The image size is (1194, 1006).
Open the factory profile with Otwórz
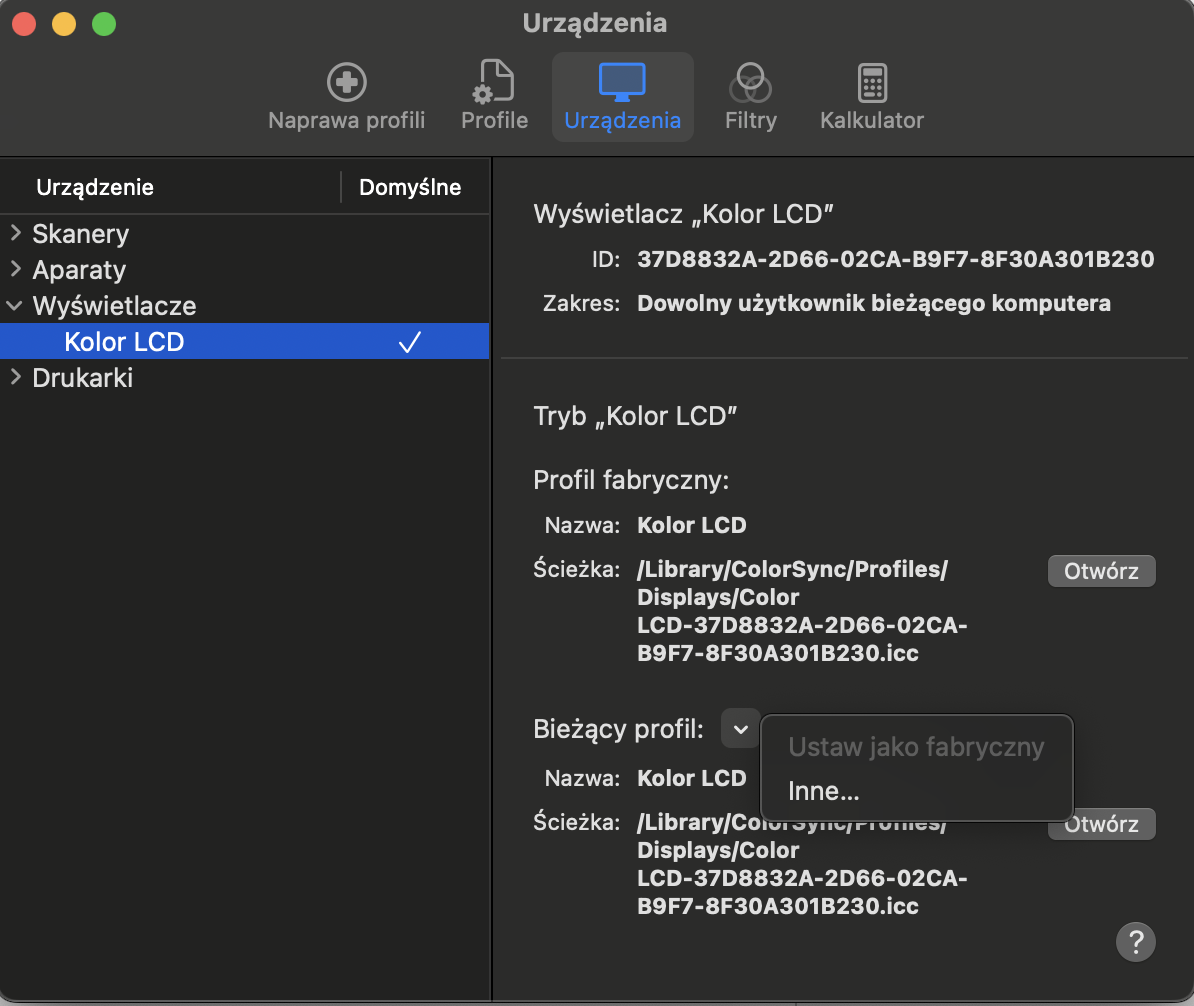[x=1101, y=571]
